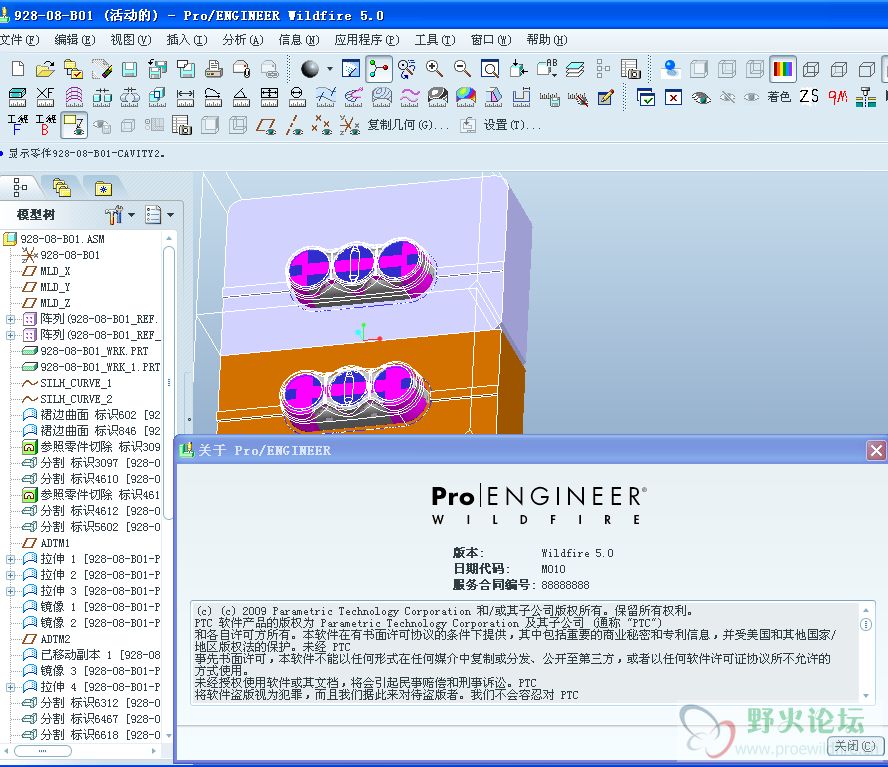Click the green eye show icon

click(701, 97)
